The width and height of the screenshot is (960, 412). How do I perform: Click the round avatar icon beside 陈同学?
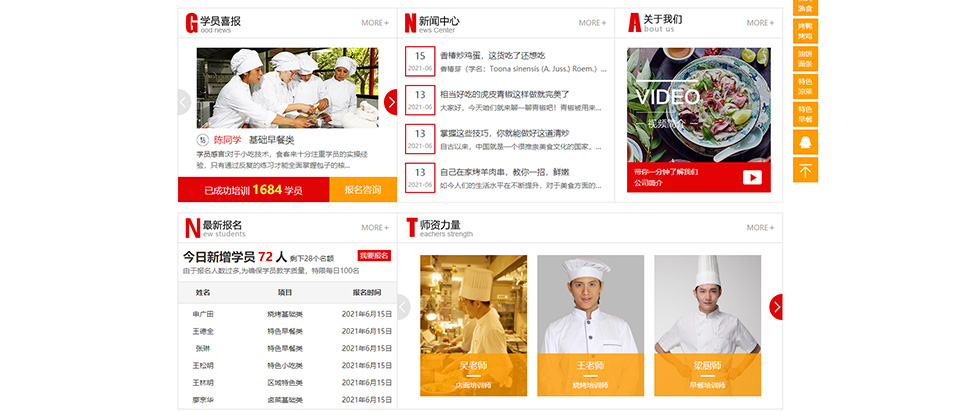pos(203,140)
